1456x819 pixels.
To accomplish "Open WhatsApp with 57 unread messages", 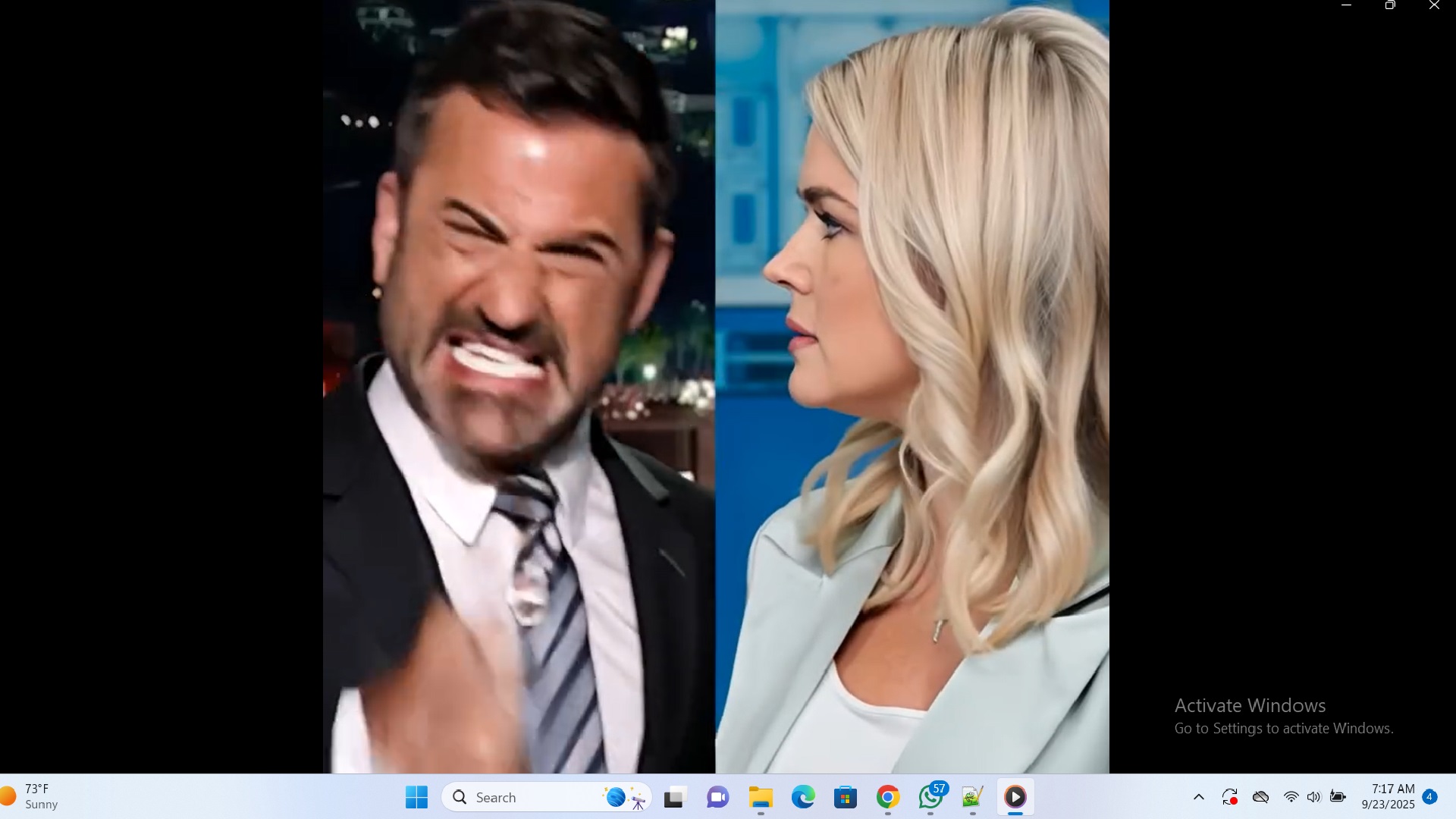I will click(930, 797).
